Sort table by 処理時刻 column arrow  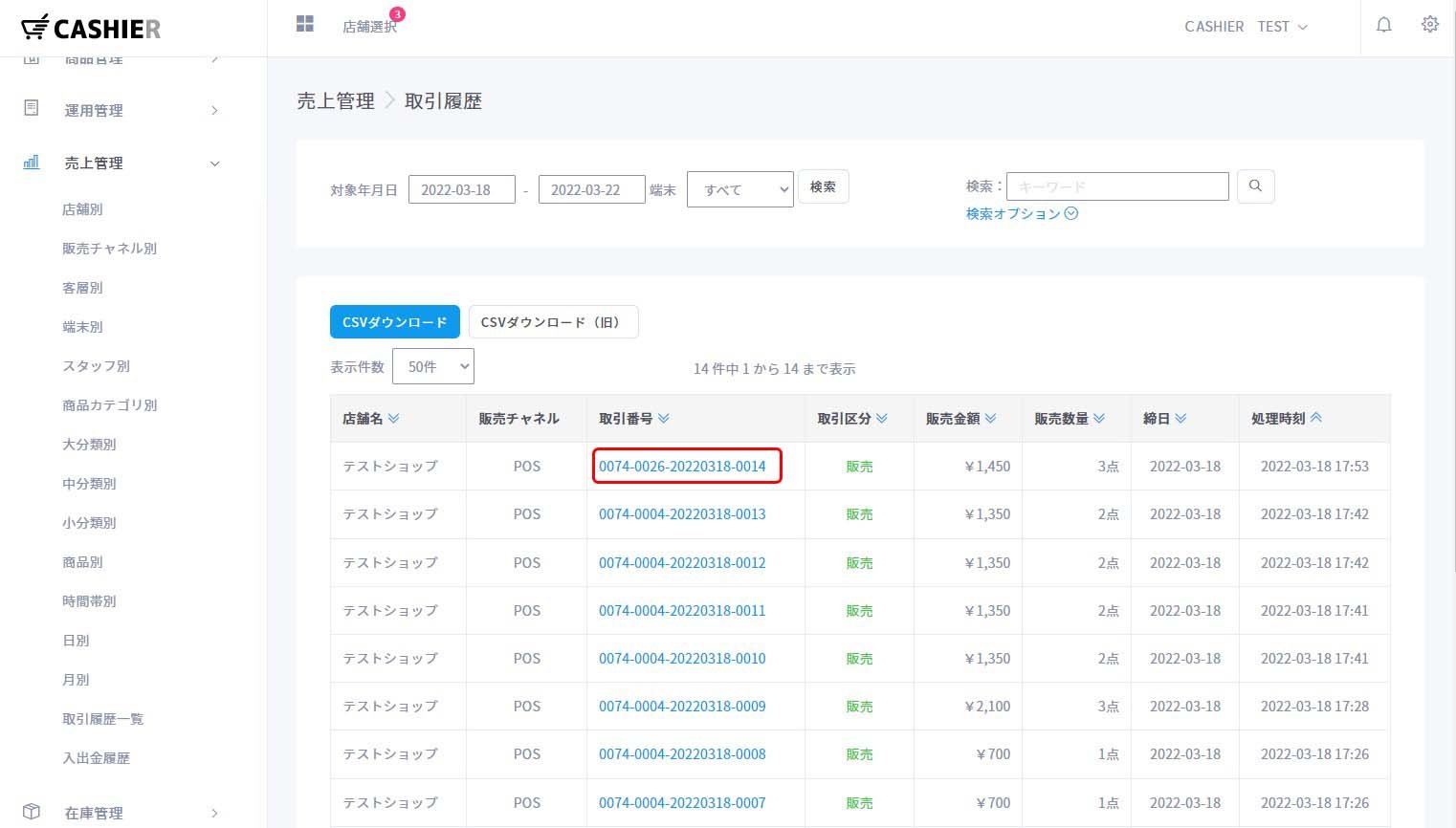[1316, 418]
